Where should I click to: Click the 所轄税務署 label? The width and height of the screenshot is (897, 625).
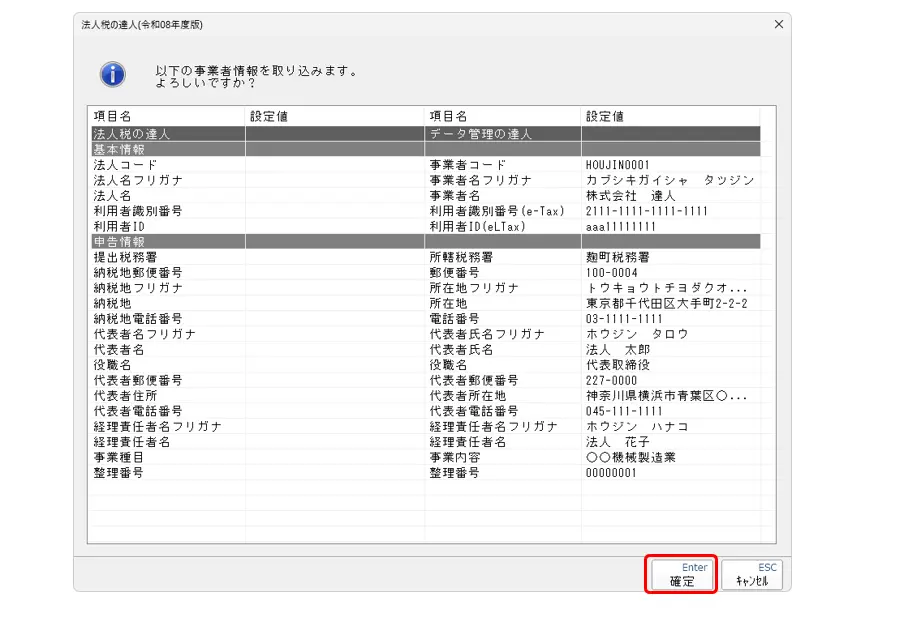point(461,257)
